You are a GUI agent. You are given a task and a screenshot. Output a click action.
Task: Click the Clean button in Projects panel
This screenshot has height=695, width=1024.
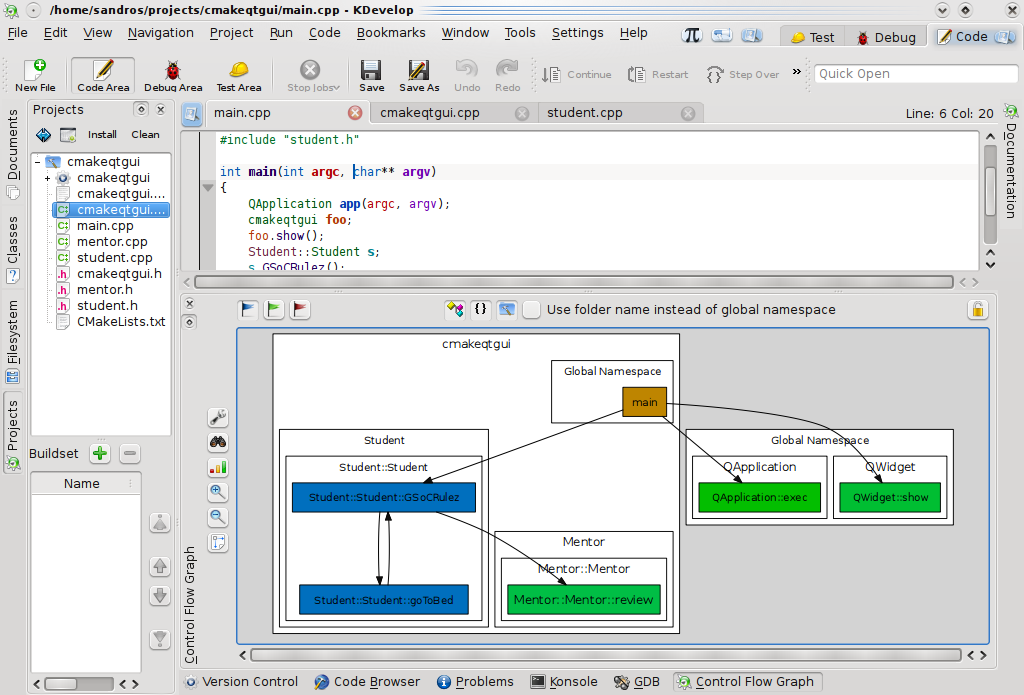(x=146, y=134)
